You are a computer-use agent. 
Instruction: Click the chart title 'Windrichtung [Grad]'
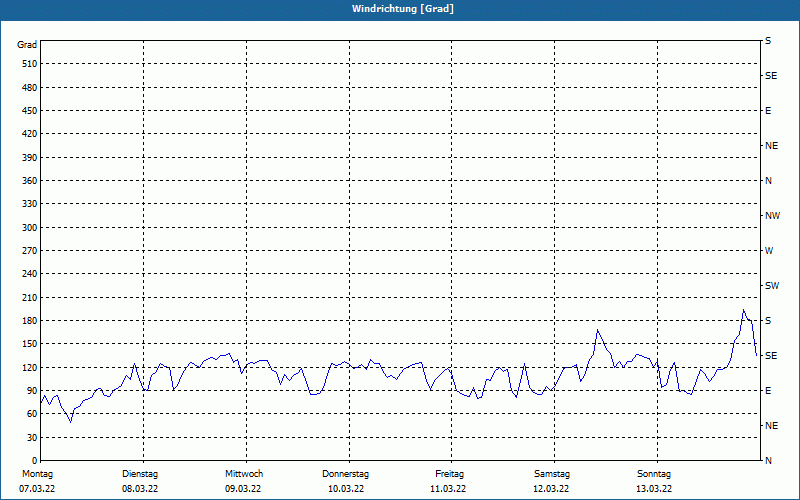tap(403, 9)
